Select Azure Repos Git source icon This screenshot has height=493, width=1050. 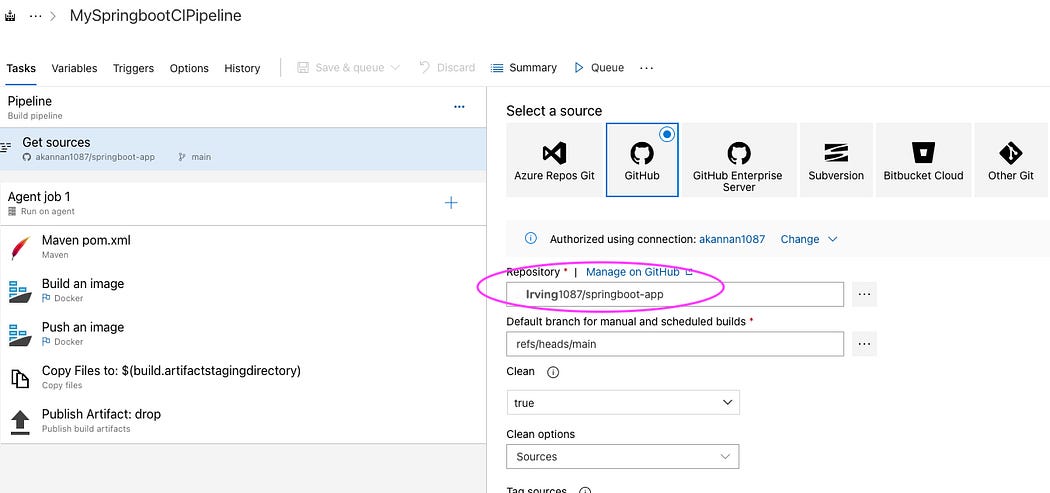[554, 153]
